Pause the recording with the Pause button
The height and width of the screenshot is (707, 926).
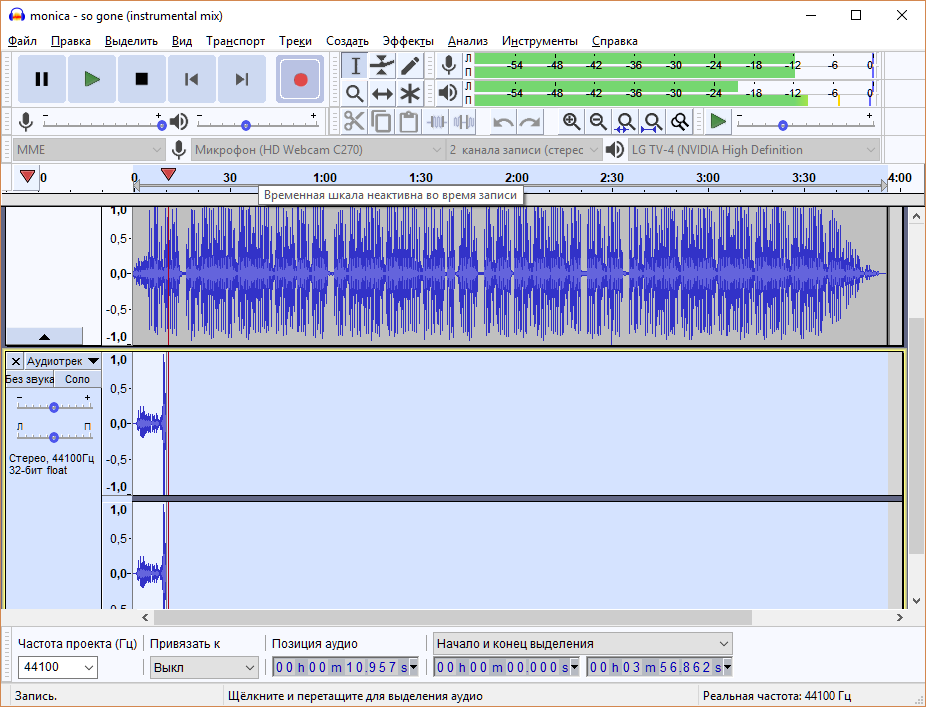point(41,79)
